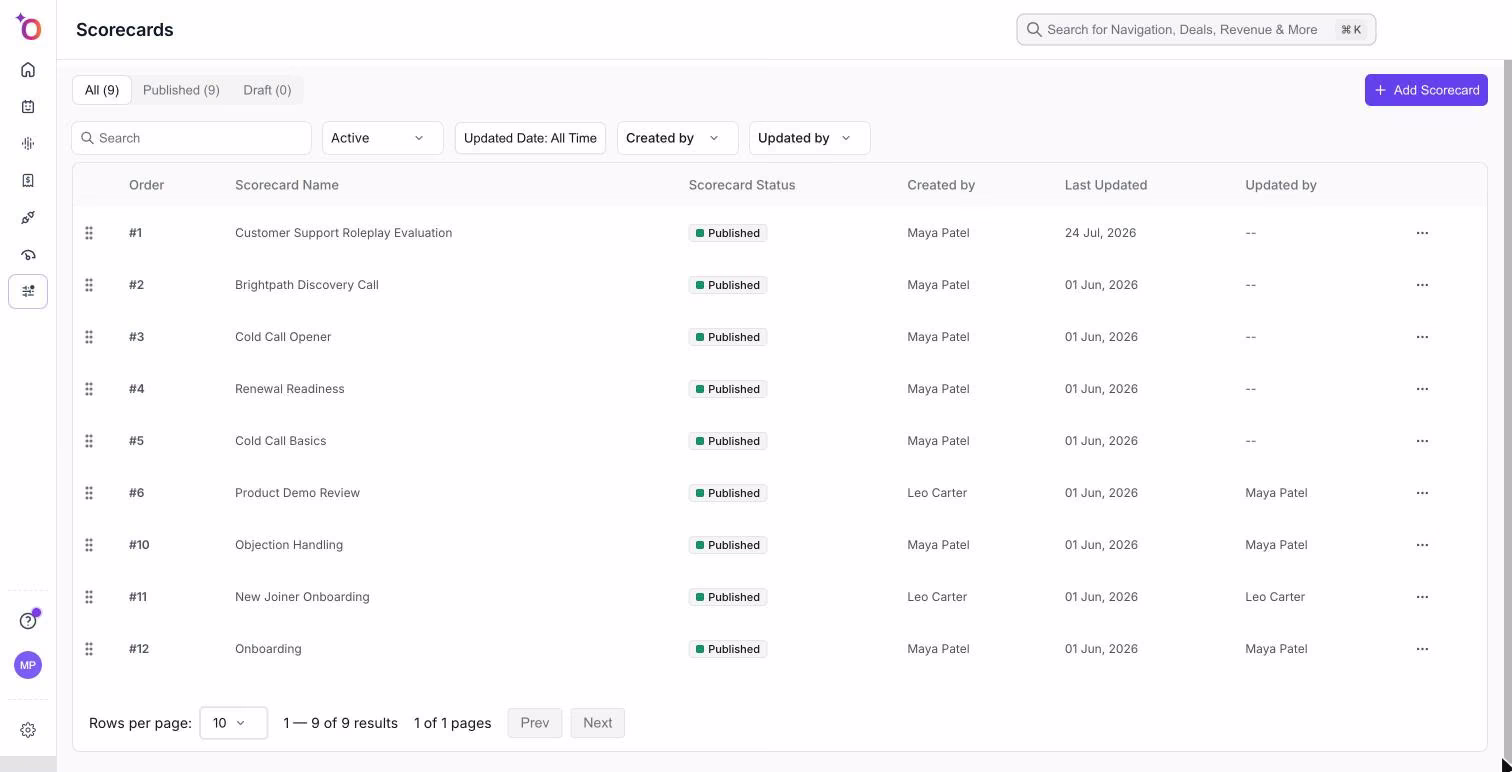Click the Scorecard Status column header

click(742, 185)
